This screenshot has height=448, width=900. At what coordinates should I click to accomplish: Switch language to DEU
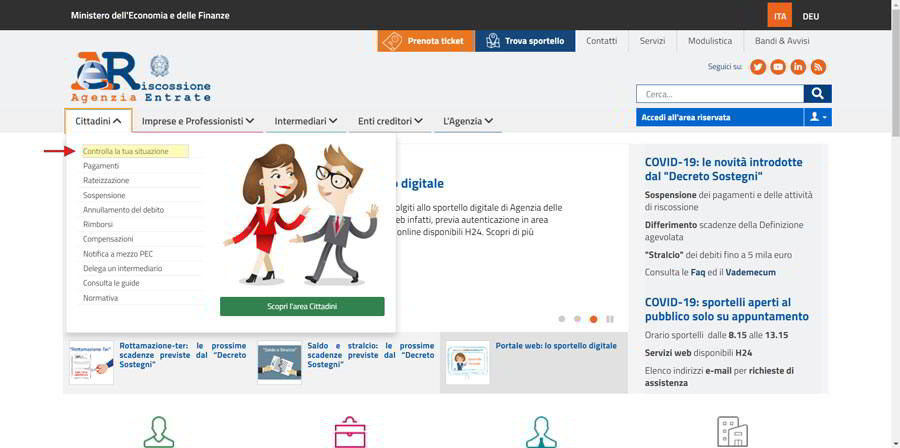coord(810,17)
